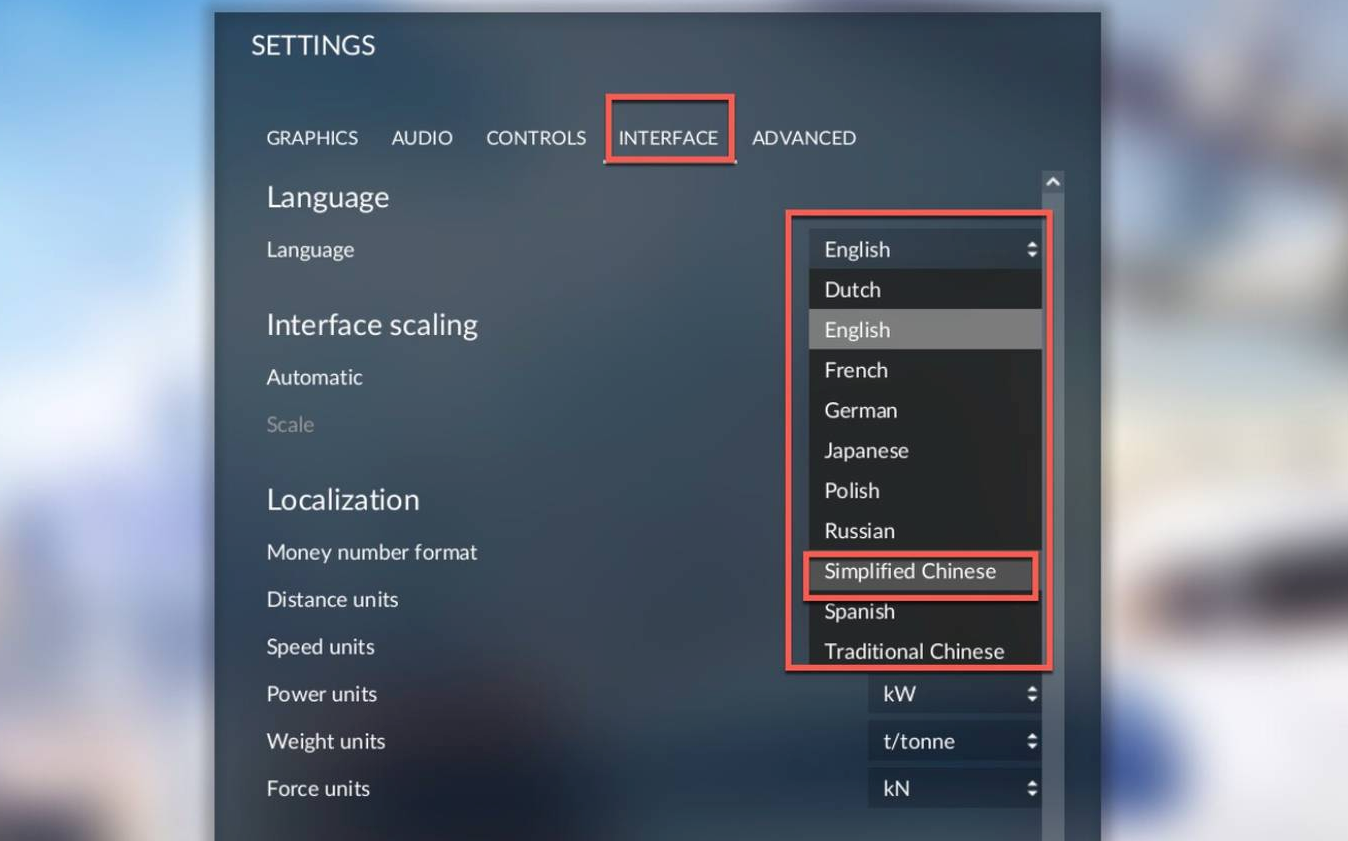Open the Controls tab
Image resolution: width=1348 pixels, height=841 pixels.
pos(536,138)
